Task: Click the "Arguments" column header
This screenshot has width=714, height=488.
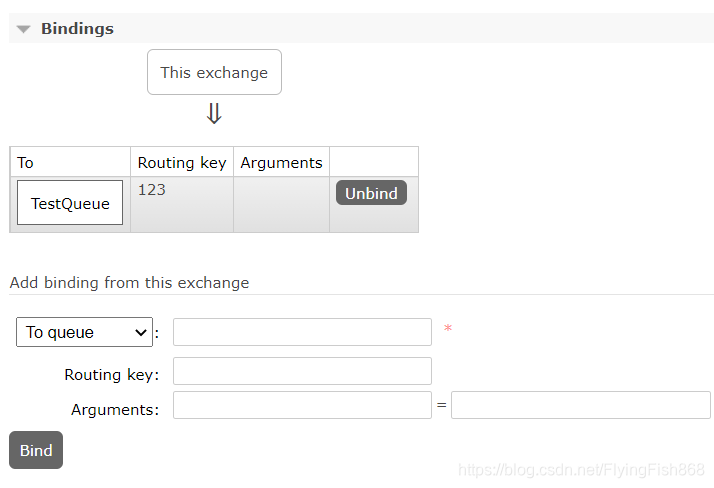Action: [x=281, y=162]
